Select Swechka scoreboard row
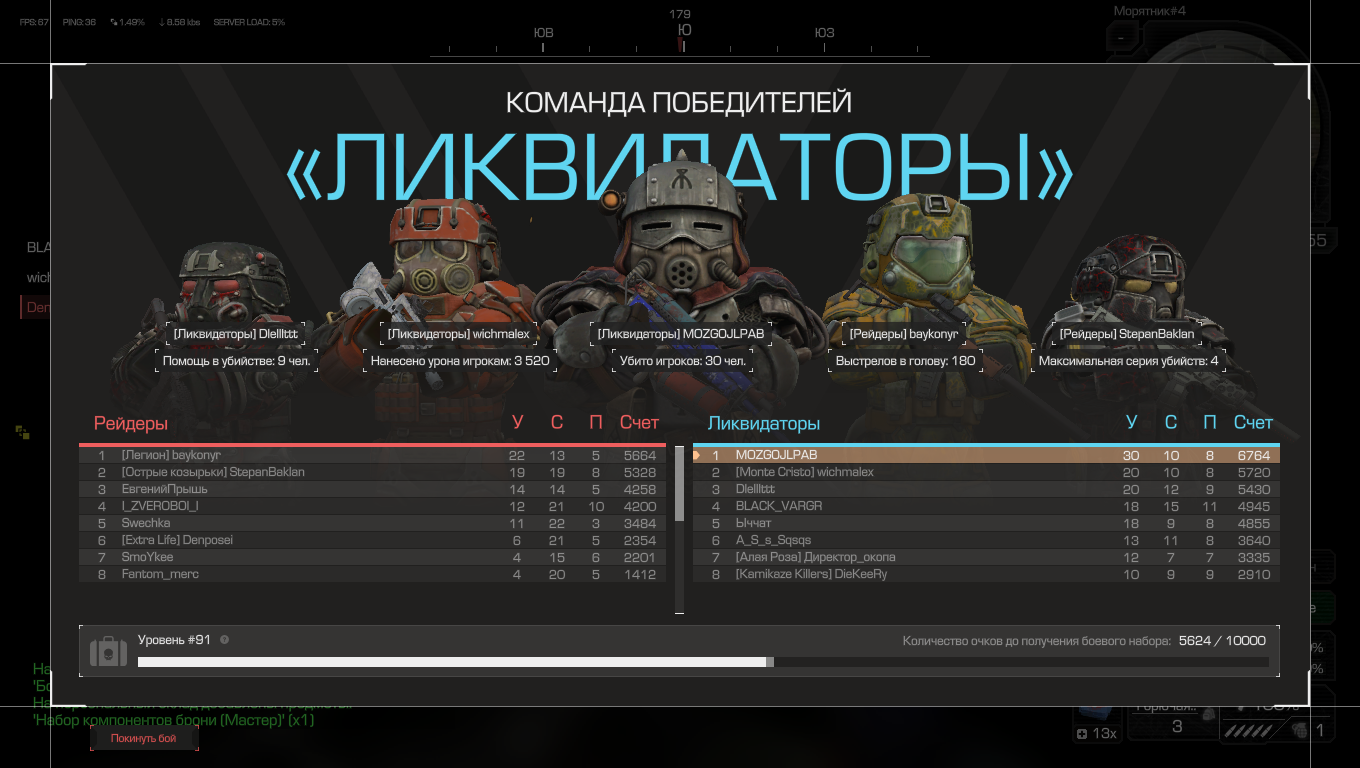The image size is (1360, 768). (372, 523)
